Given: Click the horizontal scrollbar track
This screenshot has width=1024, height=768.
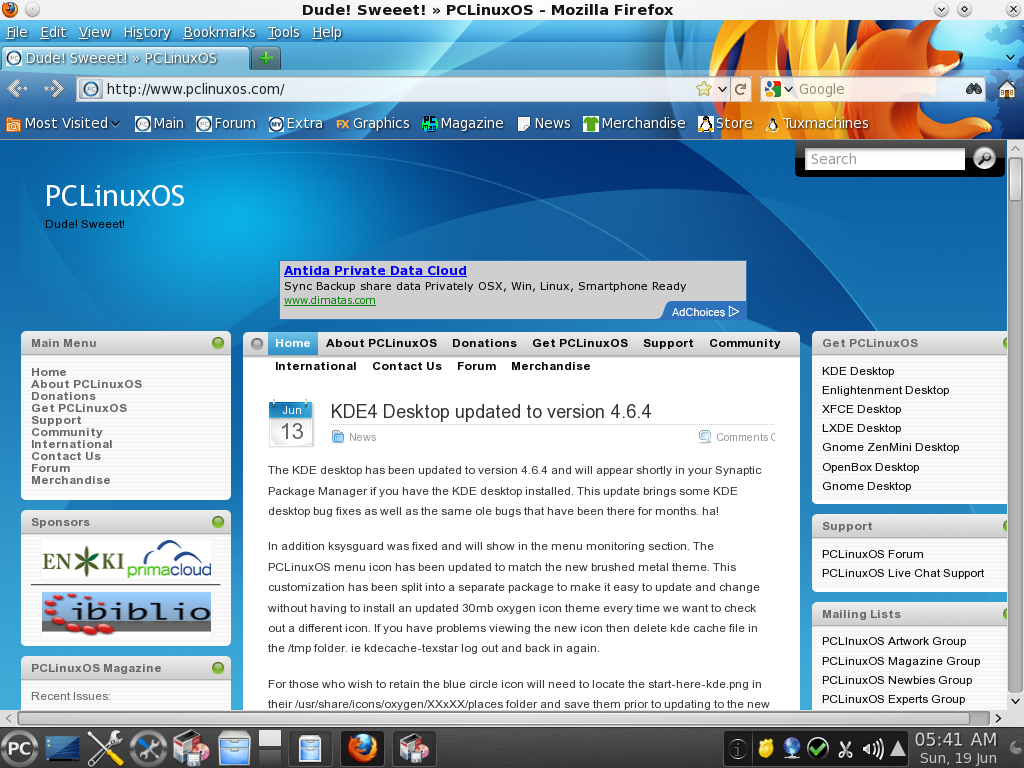Looking at the screenshot, I should click(503, 718).
